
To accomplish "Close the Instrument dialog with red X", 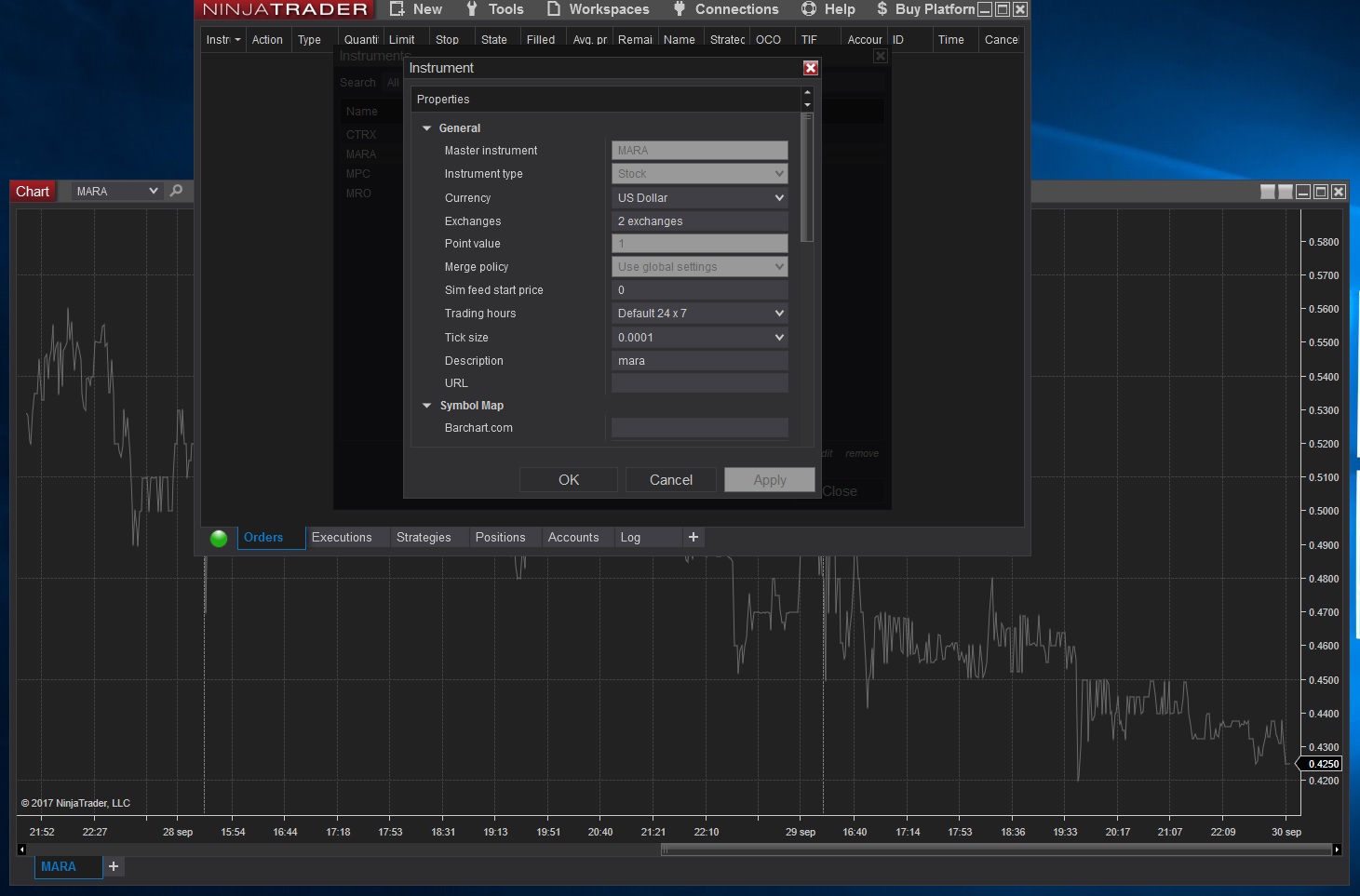I will coord(811,68).
